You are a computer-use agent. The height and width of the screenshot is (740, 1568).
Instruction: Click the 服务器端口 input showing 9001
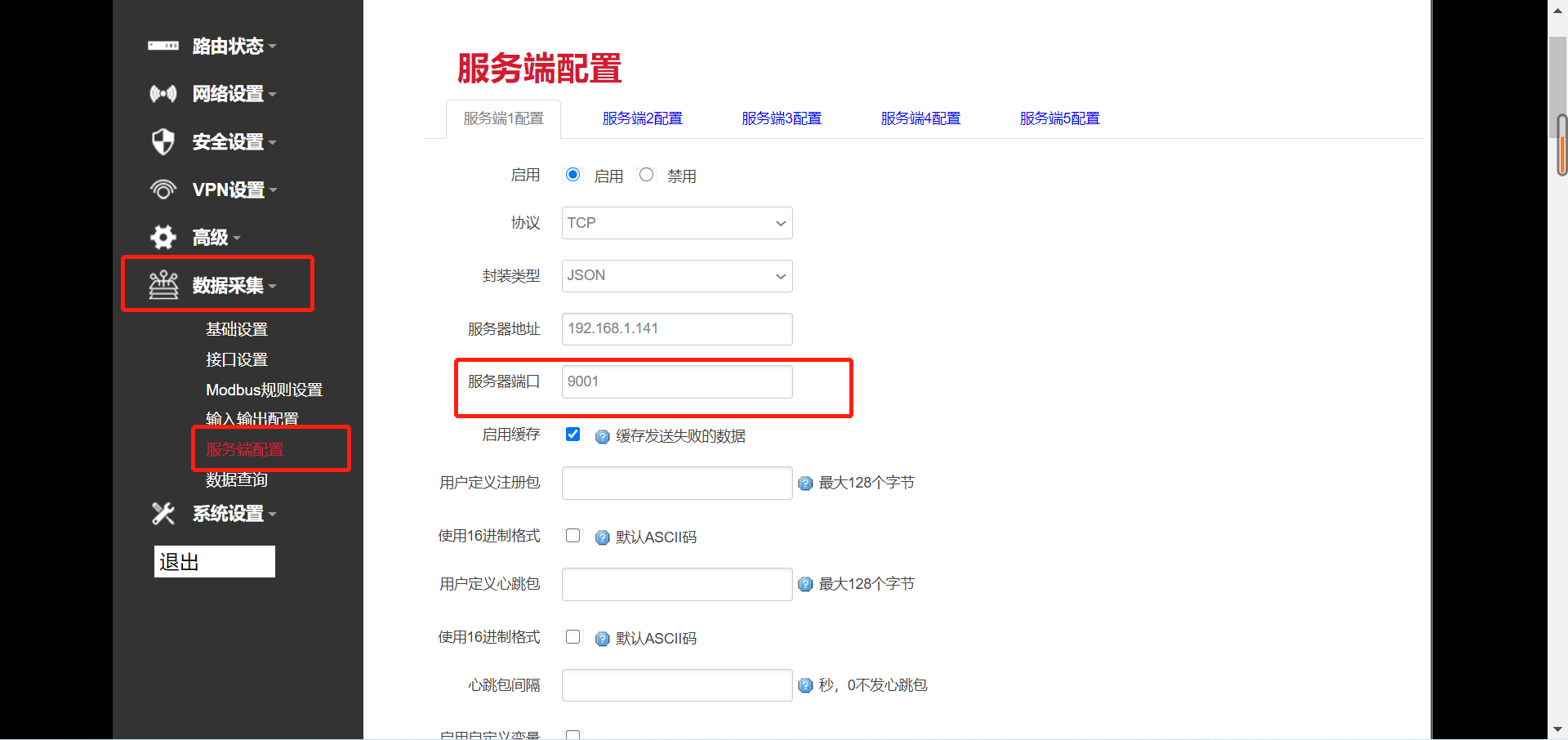pyautogui.click(x=676, y=381)
